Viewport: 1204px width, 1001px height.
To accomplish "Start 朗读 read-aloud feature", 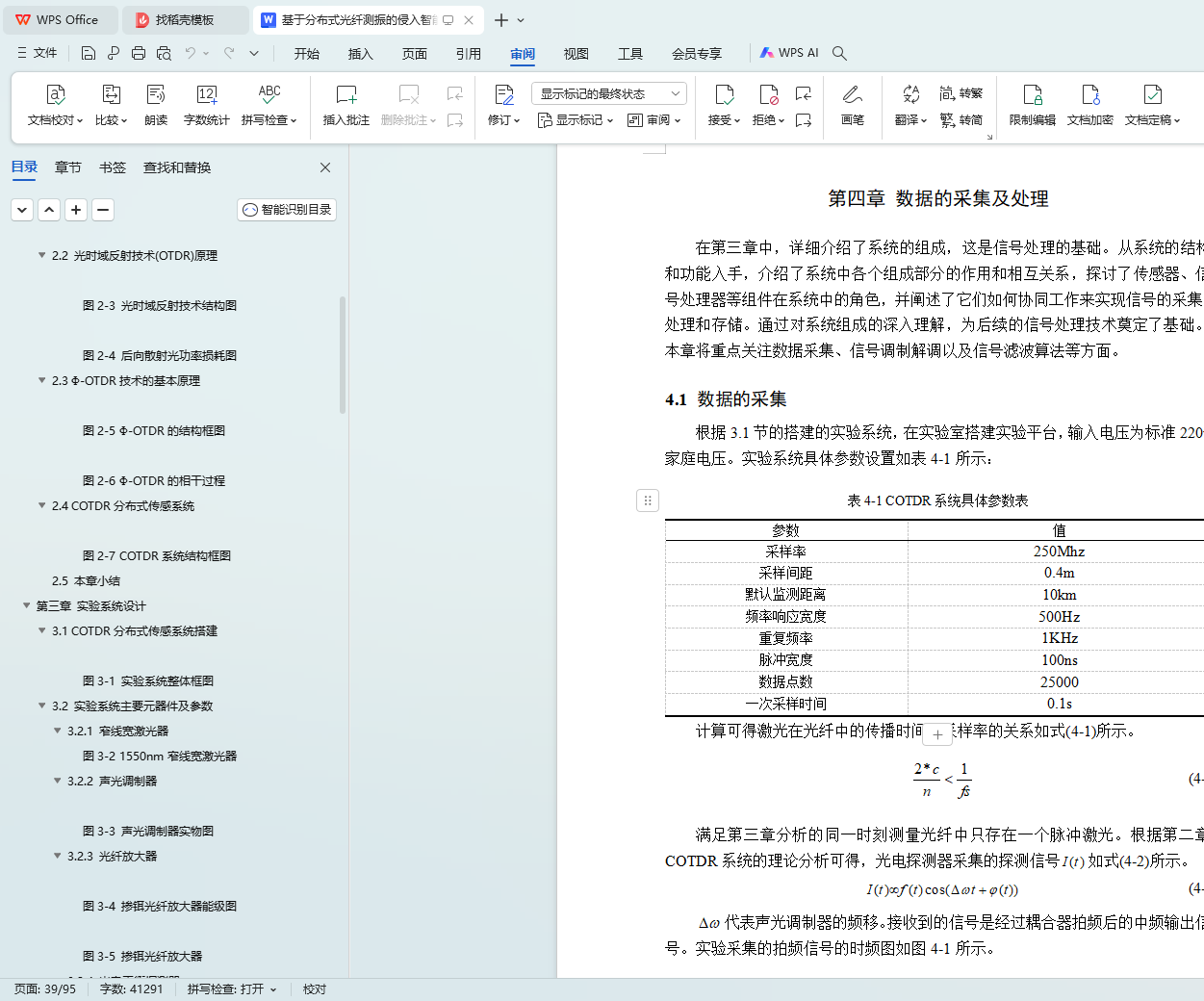I will [156, 105].
